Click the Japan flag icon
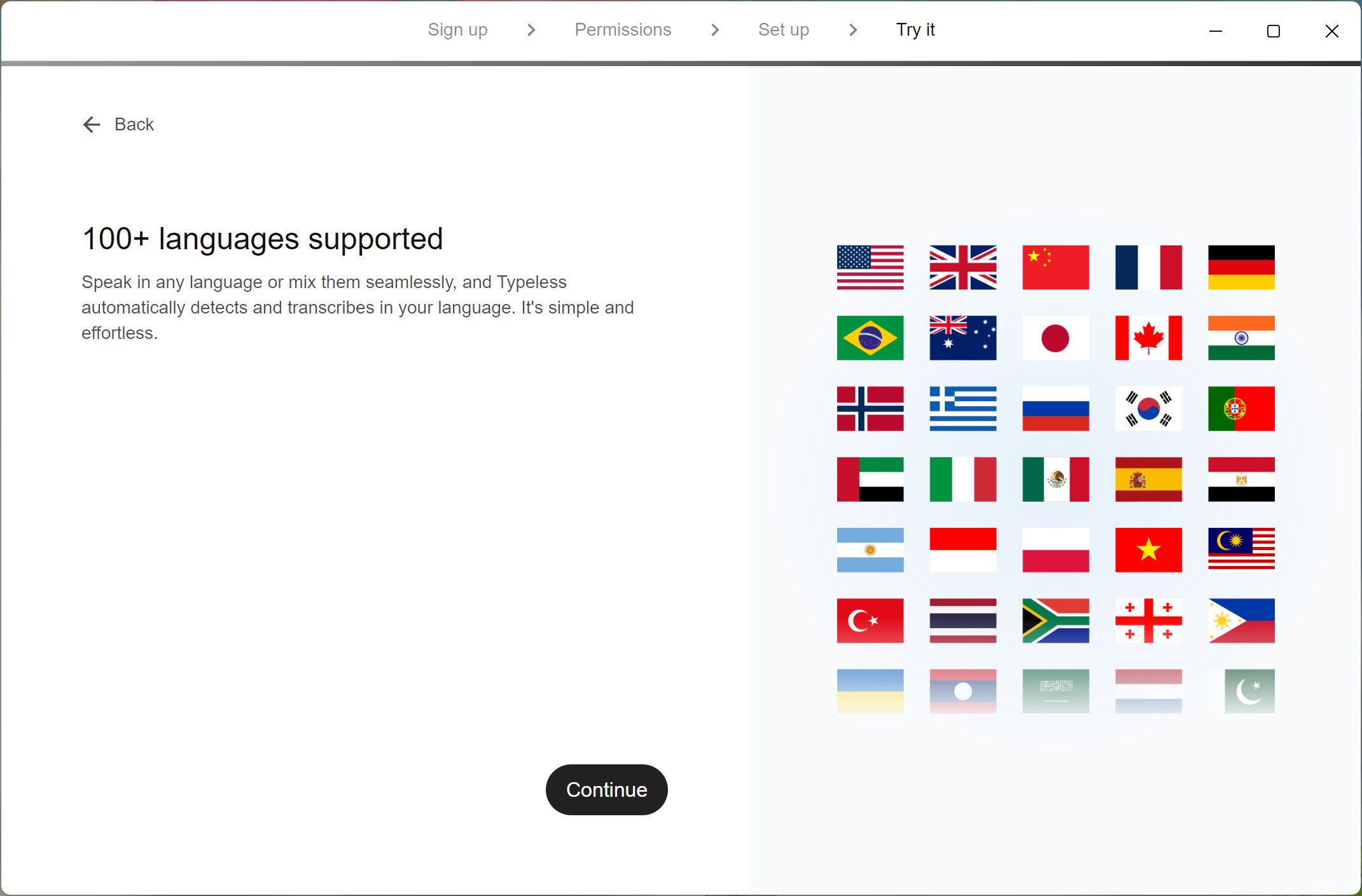Screen dimensions: 1362x896 click(x=1055, y=338)
